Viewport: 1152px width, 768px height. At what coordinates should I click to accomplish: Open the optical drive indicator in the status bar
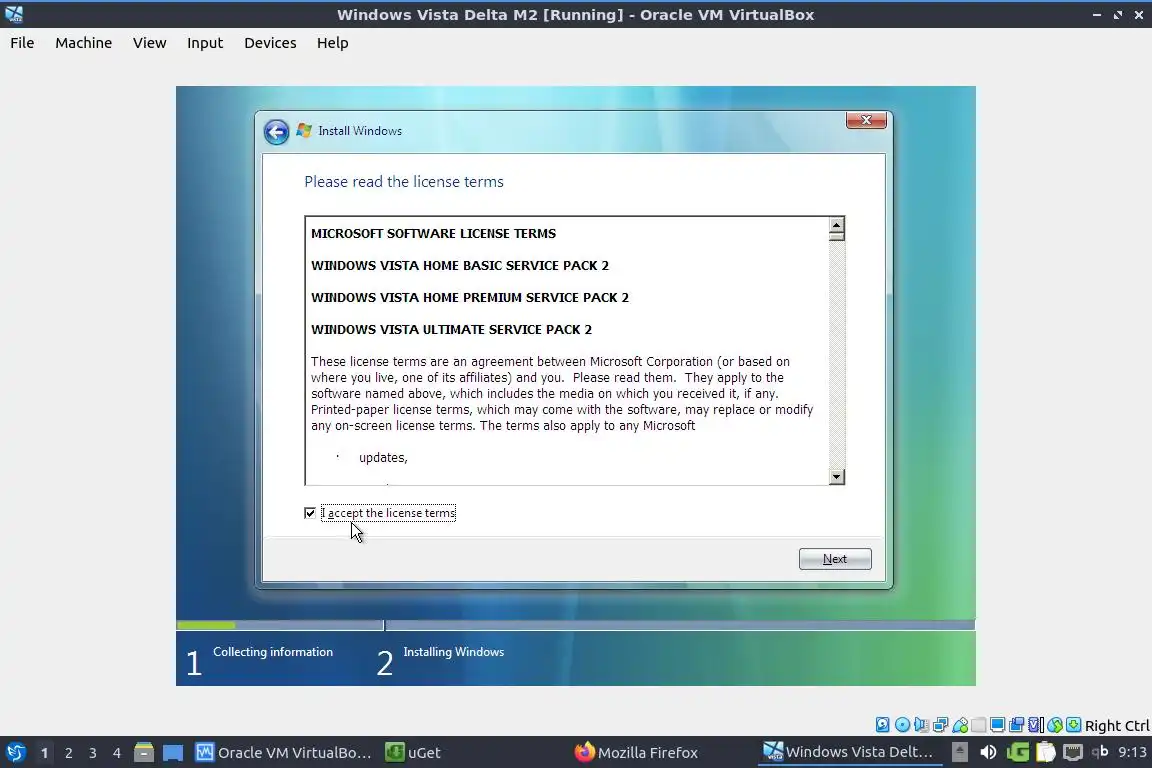(902, 725)
